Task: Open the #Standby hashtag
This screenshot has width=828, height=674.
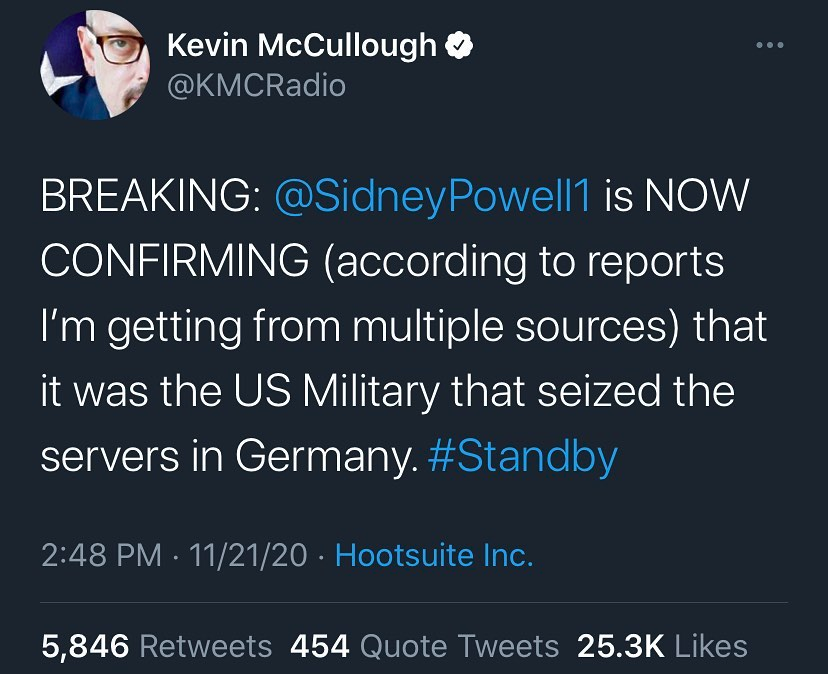Action: (x=522, y=455)
